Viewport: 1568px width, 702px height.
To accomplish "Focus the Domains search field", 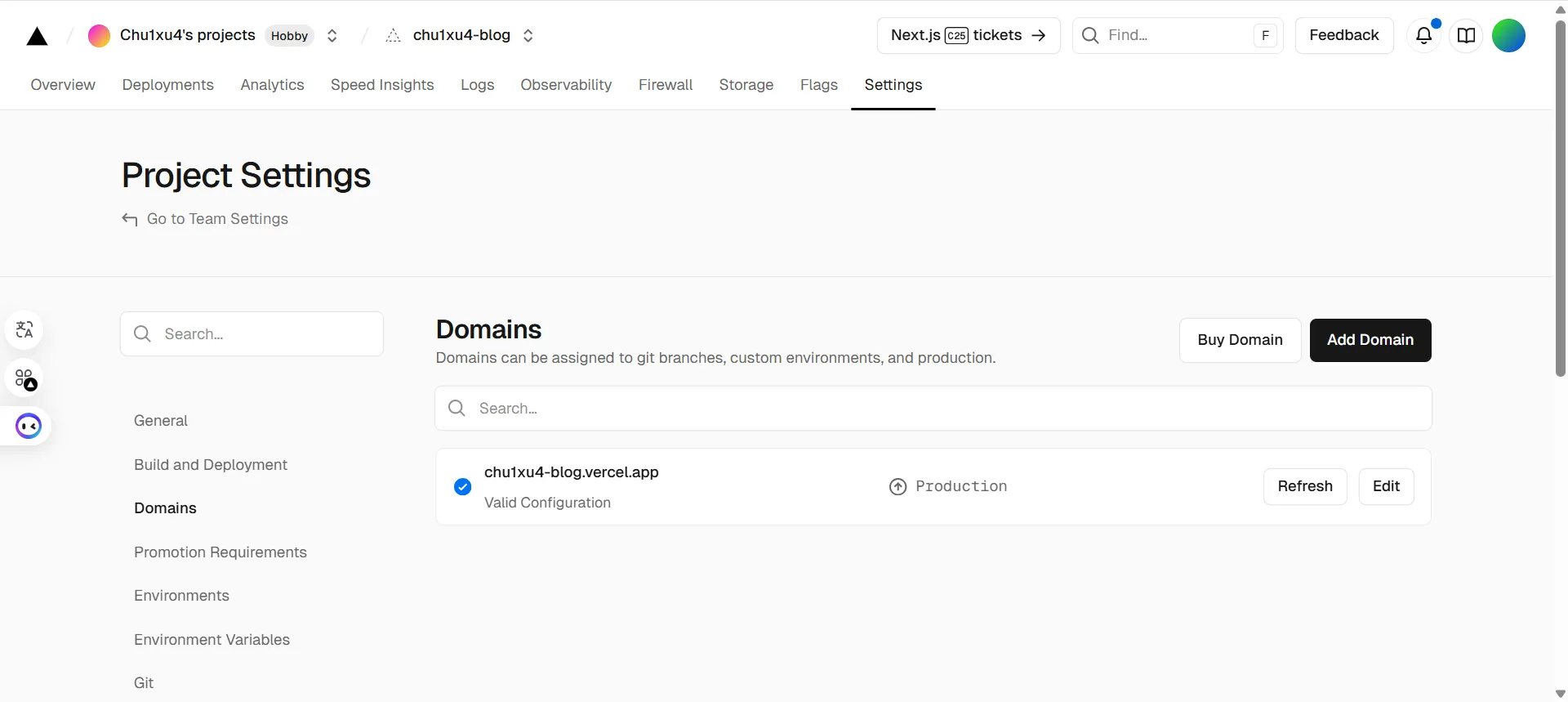I will [933, 409].
